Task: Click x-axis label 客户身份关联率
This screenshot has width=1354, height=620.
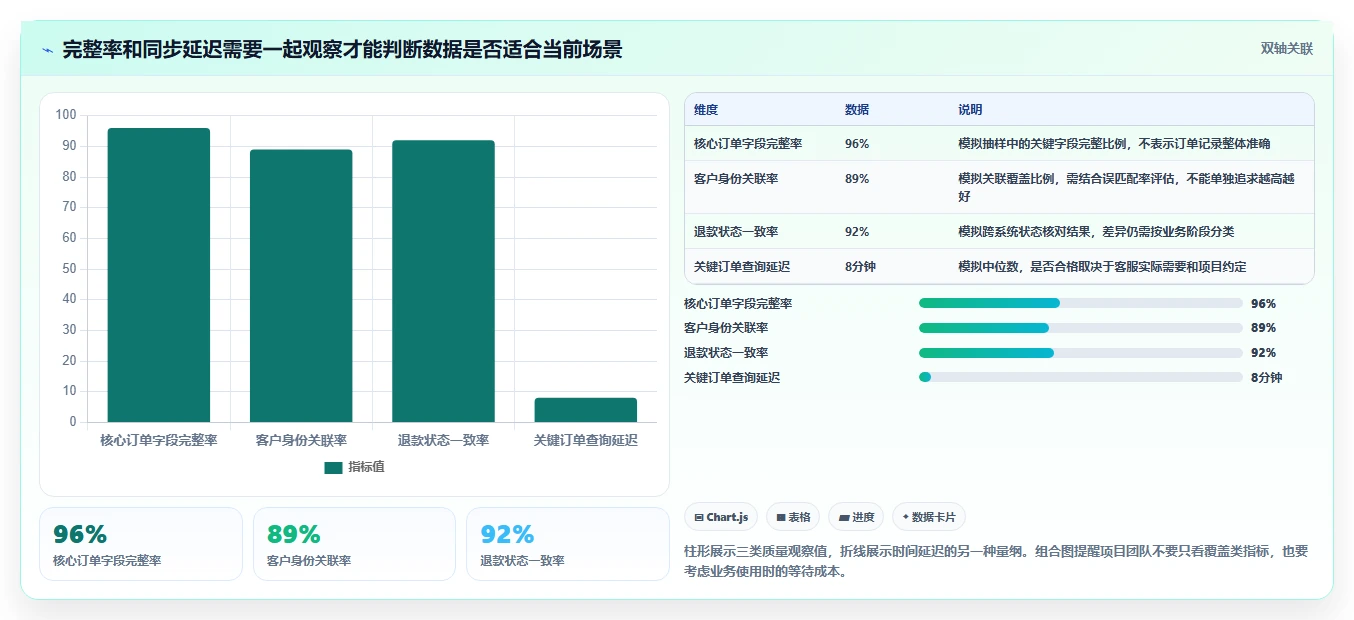Action: (x=301, y=440)
